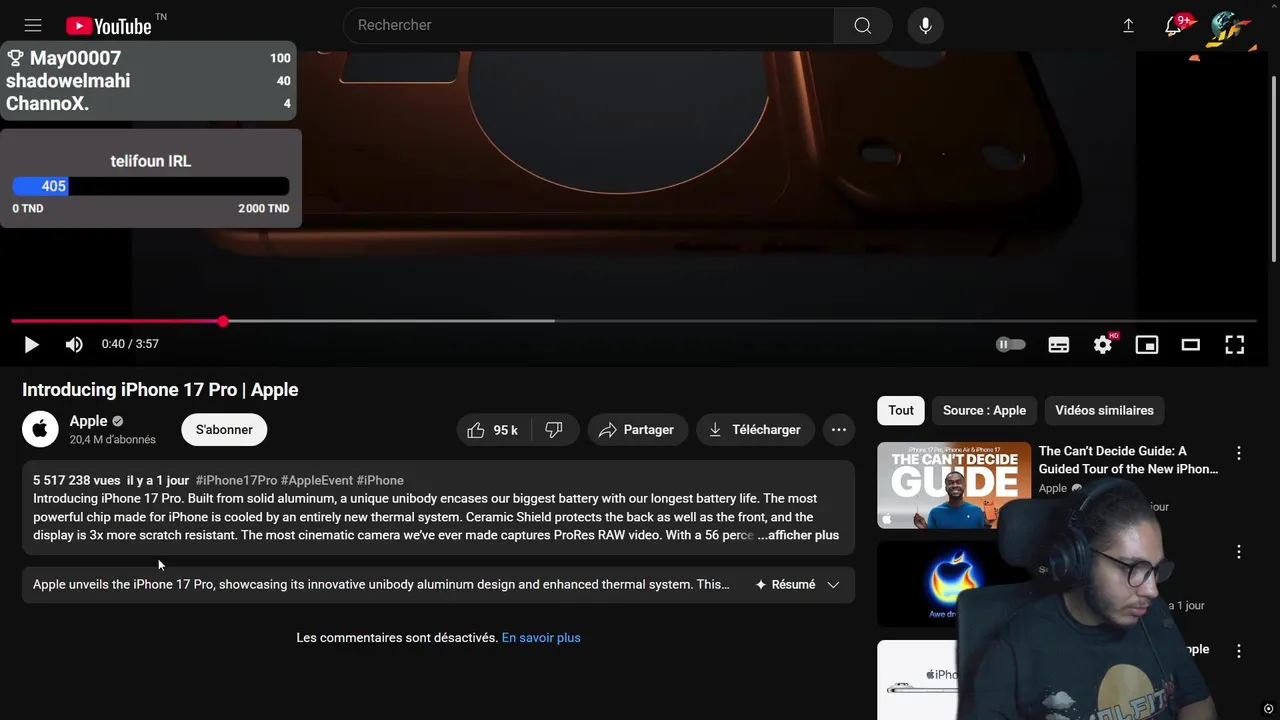
Task: Click the magnifier search button
Action: click(862, 25)
